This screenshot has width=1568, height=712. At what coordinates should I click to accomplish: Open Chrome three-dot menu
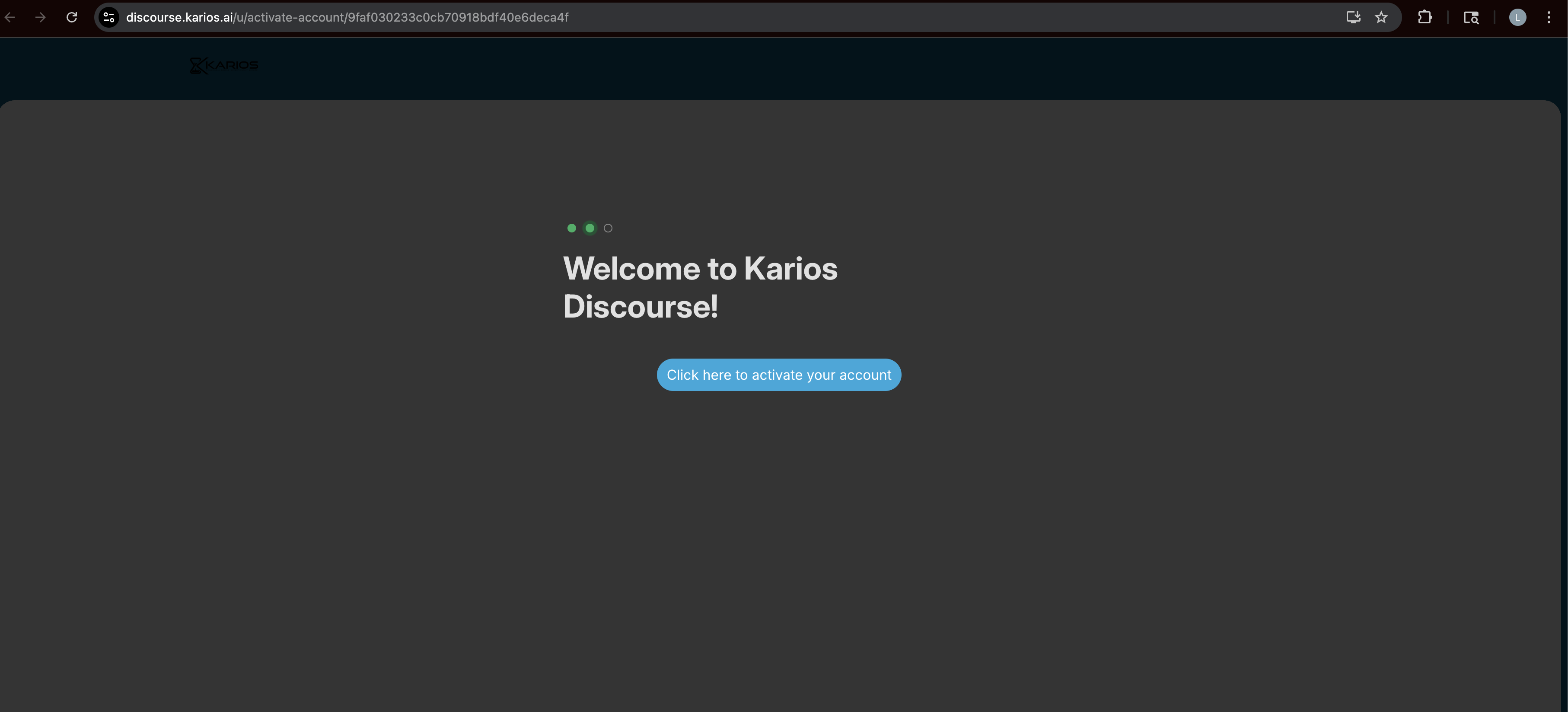[1549, 17]
